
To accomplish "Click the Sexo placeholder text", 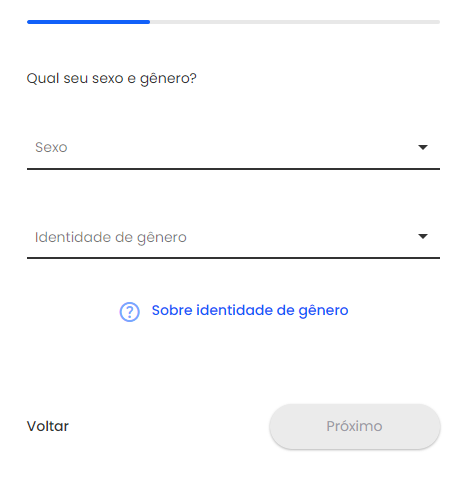I will [x=51, y=147].
